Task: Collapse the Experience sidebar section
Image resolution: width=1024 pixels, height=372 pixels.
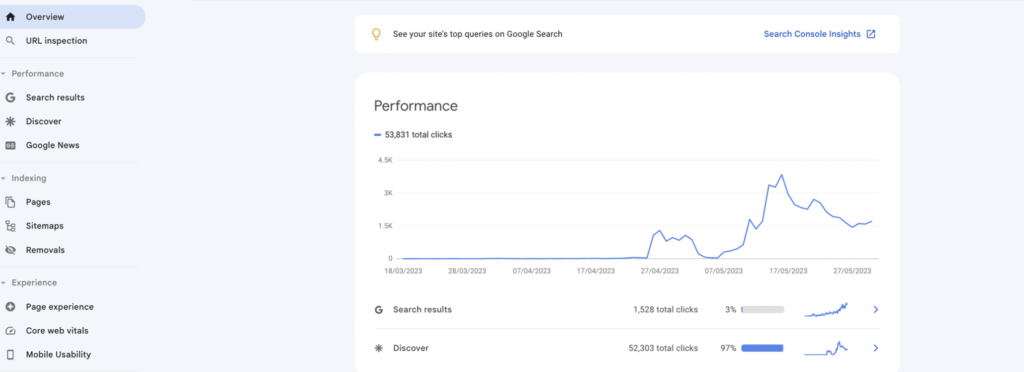Action: [3, 283]
